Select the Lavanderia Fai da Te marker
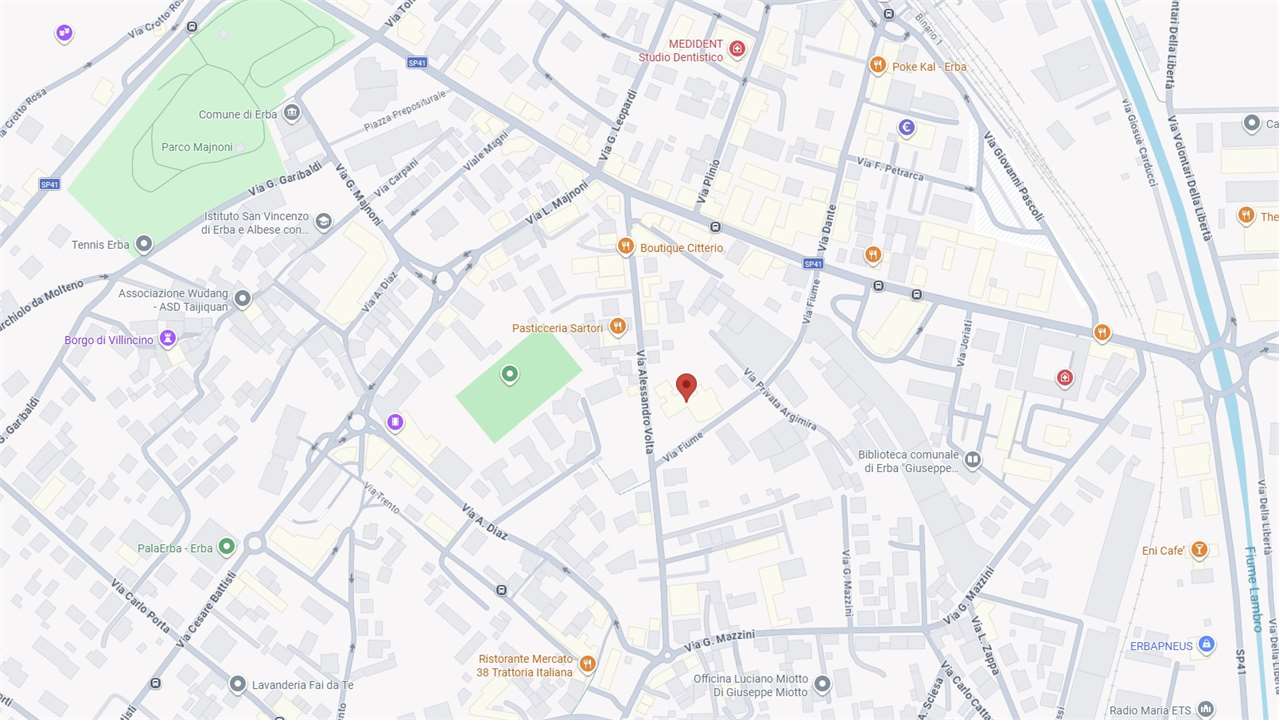 [237, 684]
